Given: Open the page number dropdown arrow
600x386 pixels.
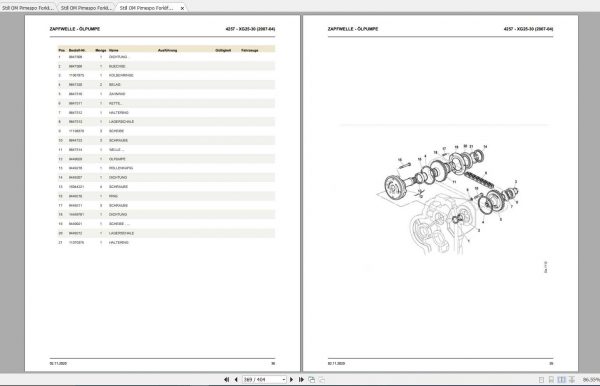Looking at the screenshot, I should (284, 379).
